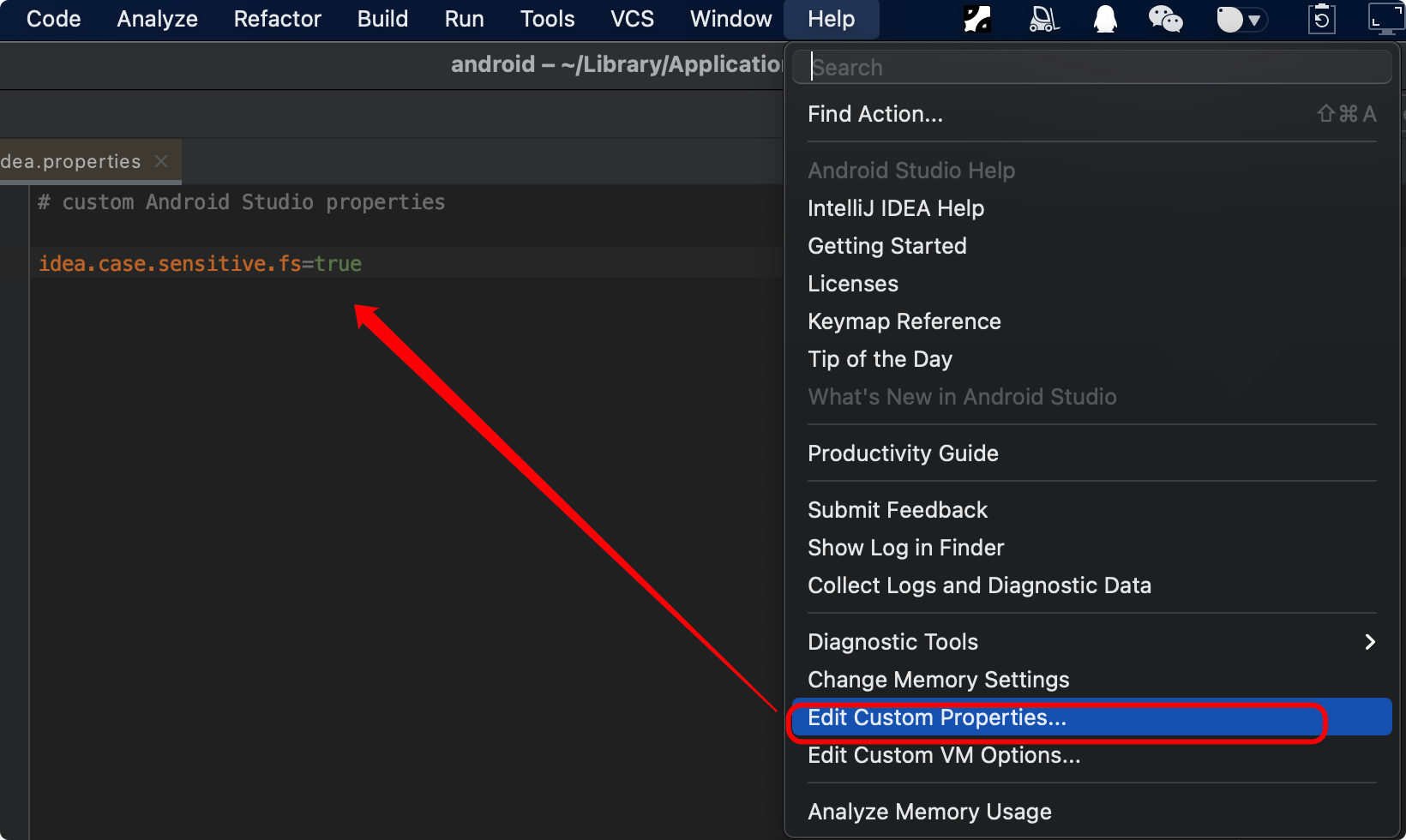The image size is (1406, 840).
Task: Open the clipboard history menu bar icon
Action: tap(1322, 19)
